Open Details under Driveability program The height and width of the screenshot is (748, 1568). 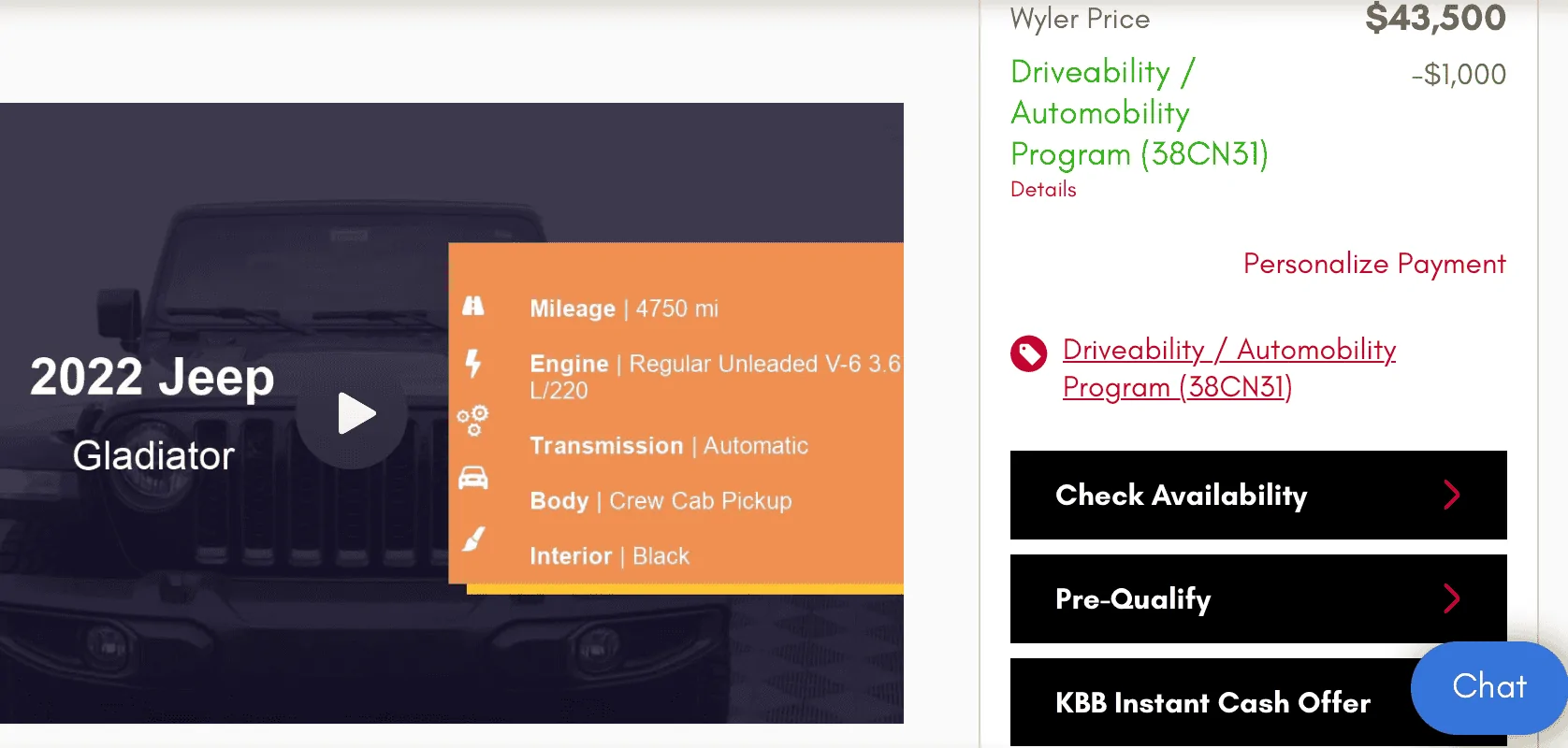point(1043,190)
